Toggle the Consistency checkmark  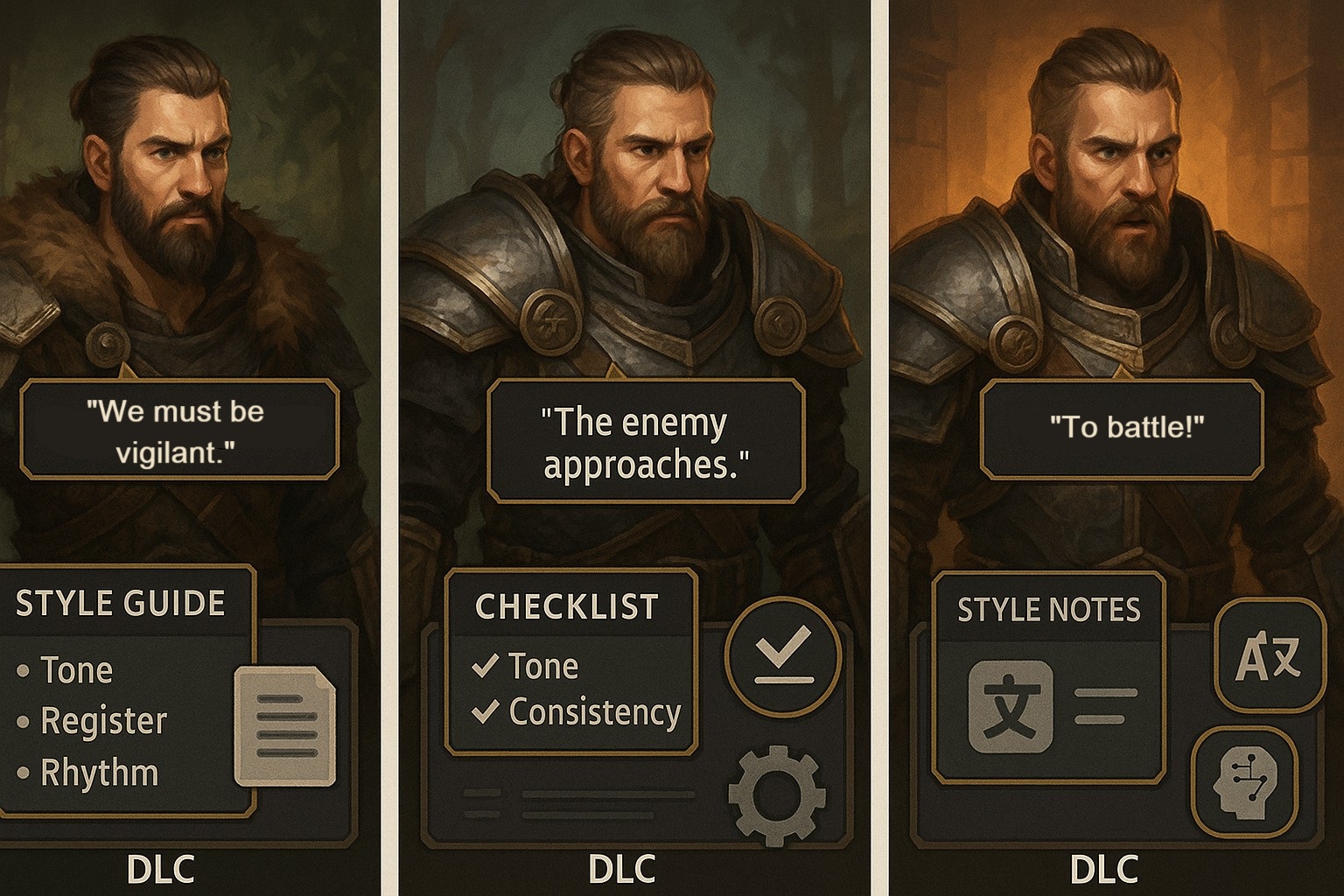[x=485, y=712]
